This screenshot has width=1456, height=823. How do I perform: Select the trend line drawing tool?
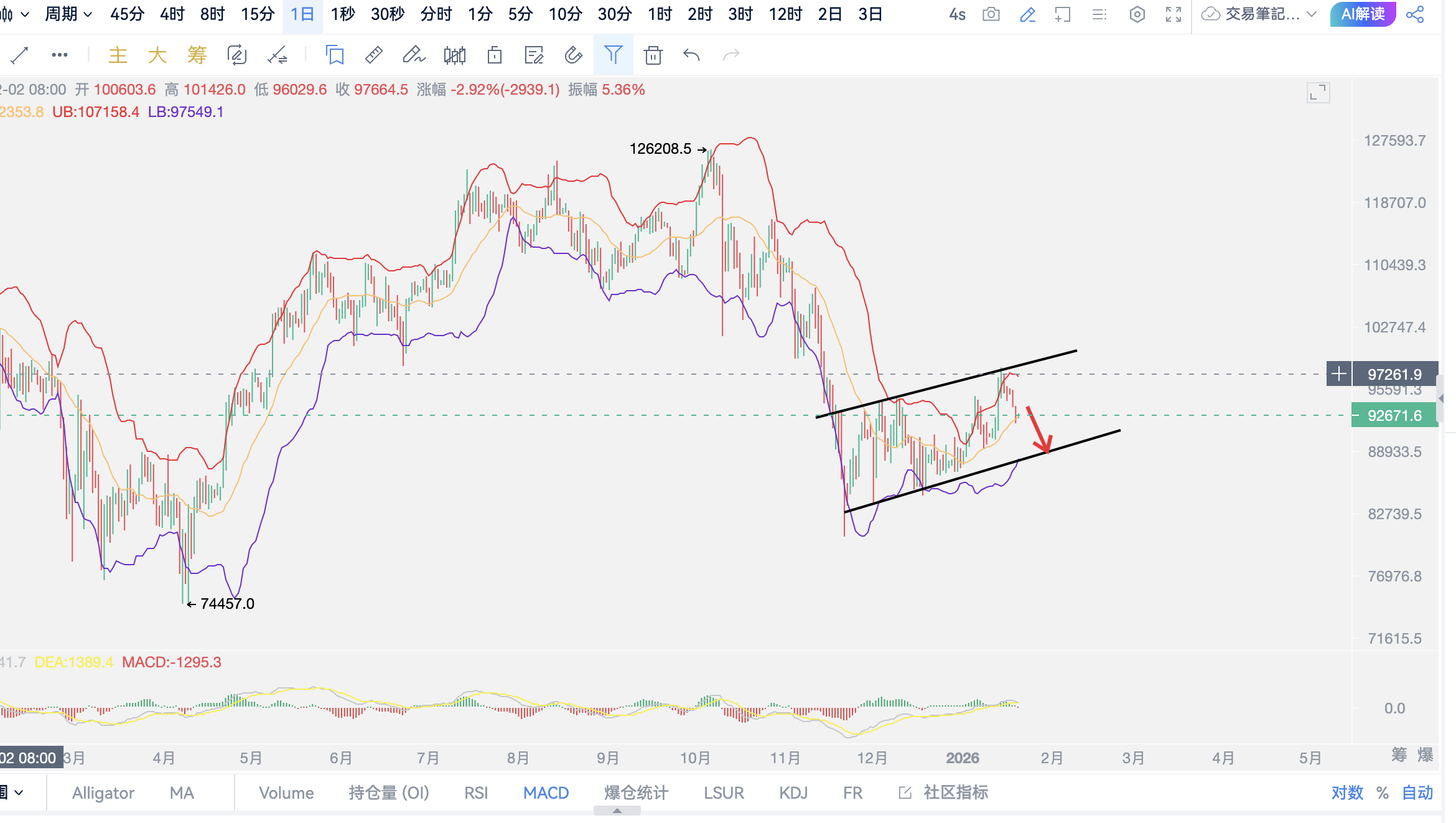19,55
